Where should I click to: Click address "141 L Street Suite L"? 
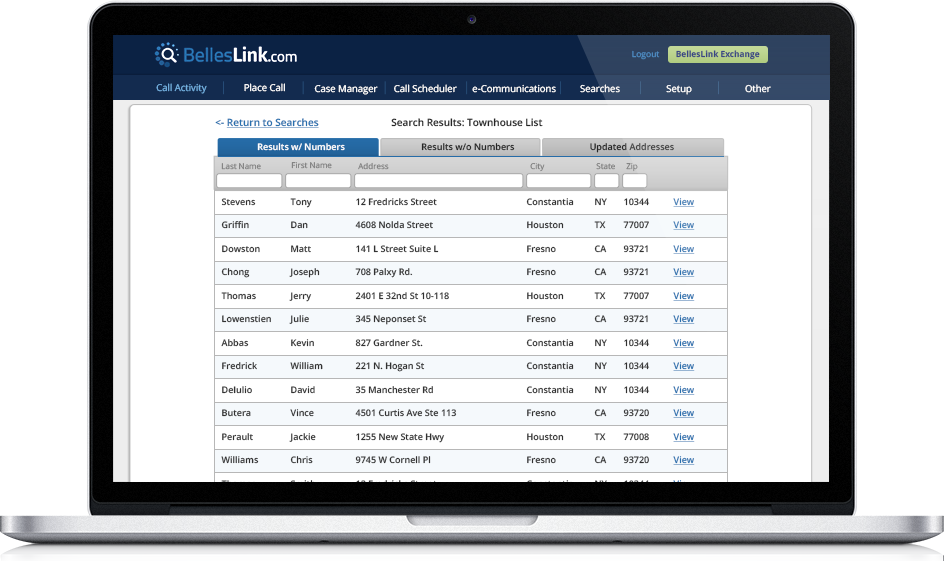[x=397, y=249]
